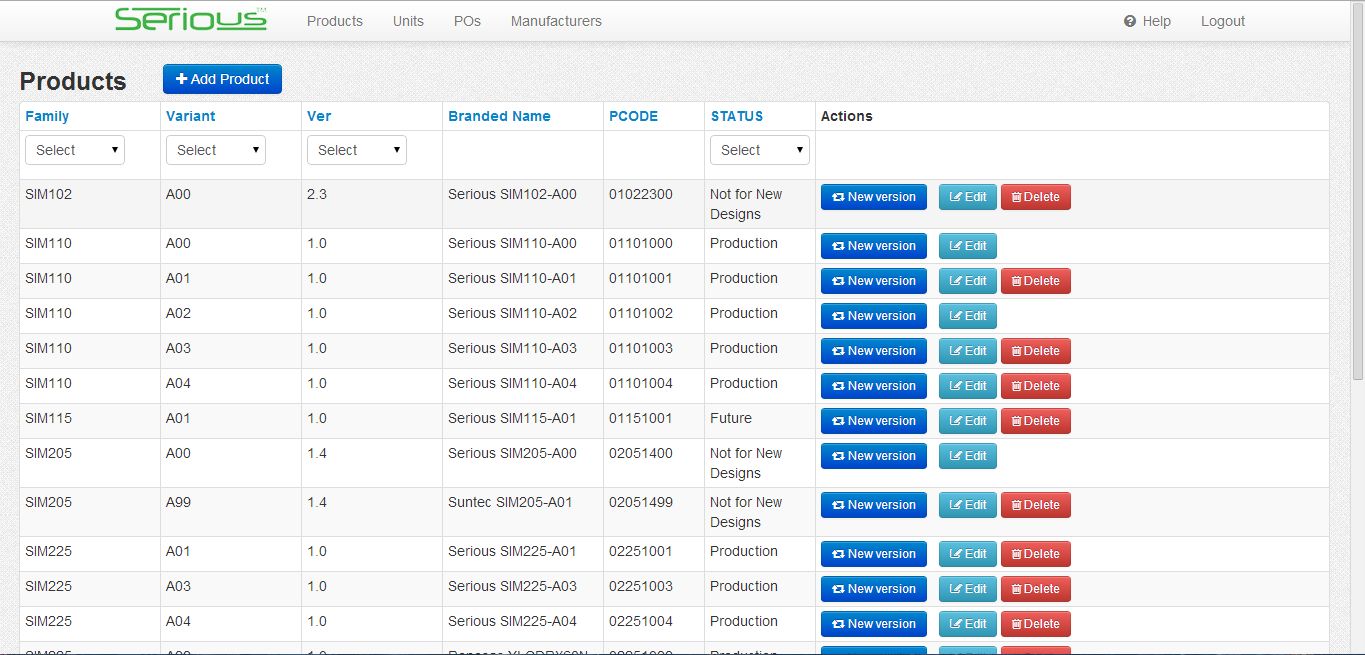Create new version of Serious SIM225-A03
The width and height of the screenshot is (1365, 655).
tap(873, 589)
